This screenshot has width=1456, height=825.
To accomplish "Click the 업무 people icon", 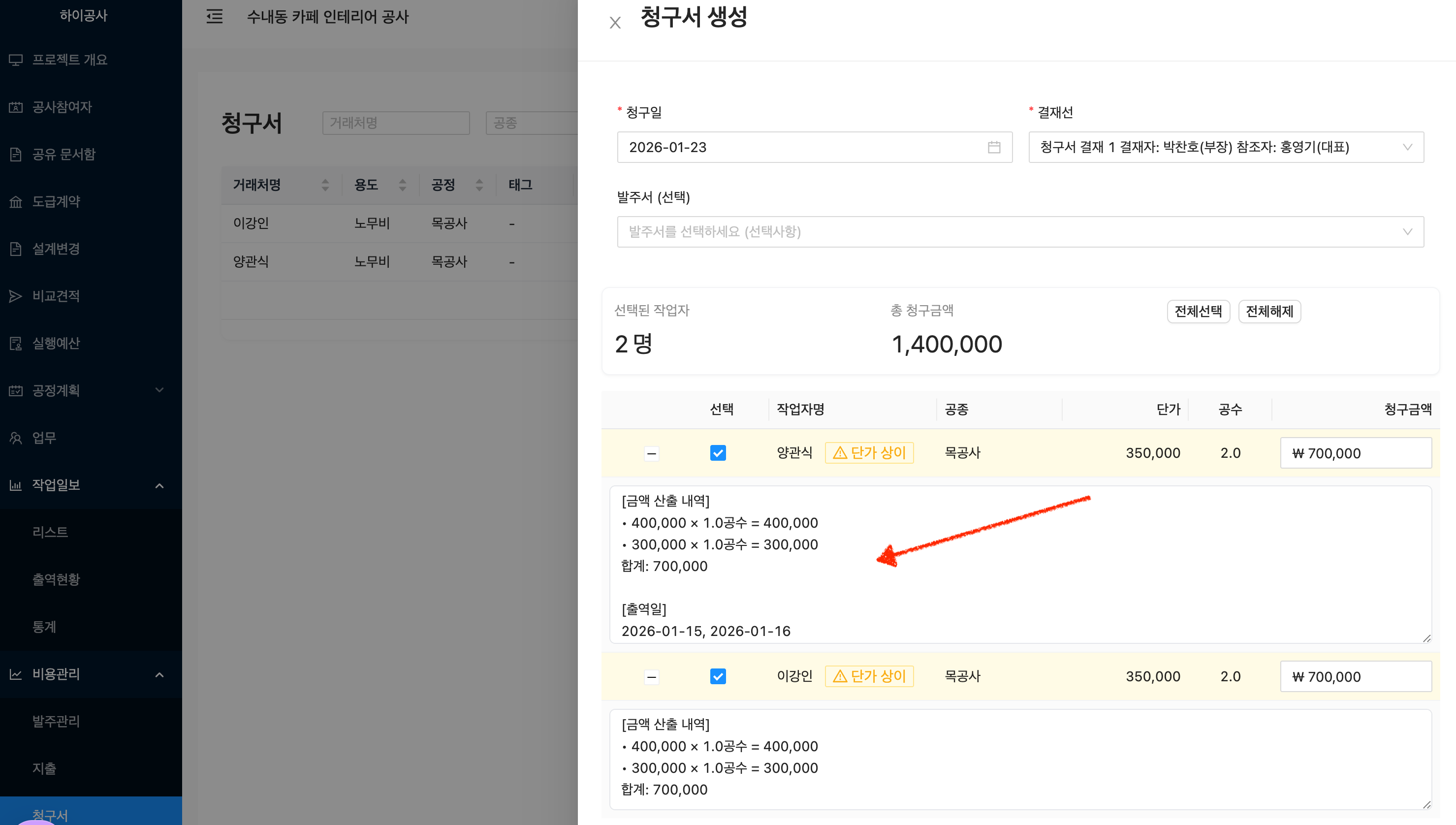I will pos(15,438).
